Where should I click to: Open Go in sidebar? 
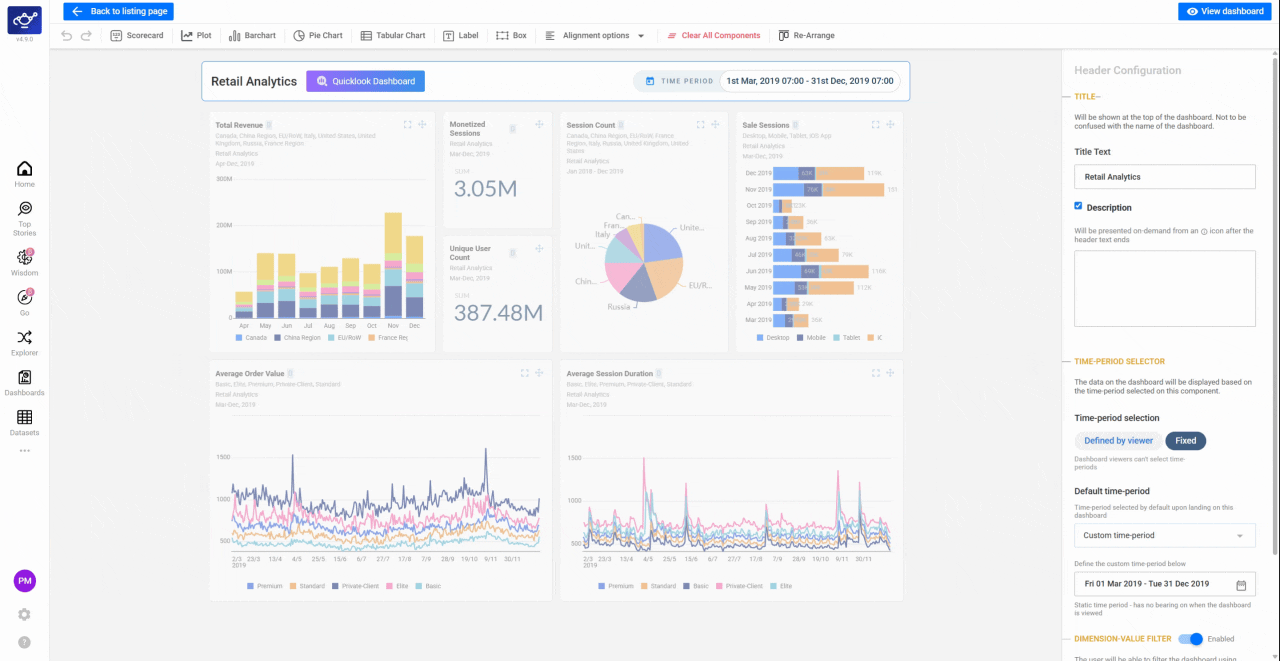coord(24,303)
